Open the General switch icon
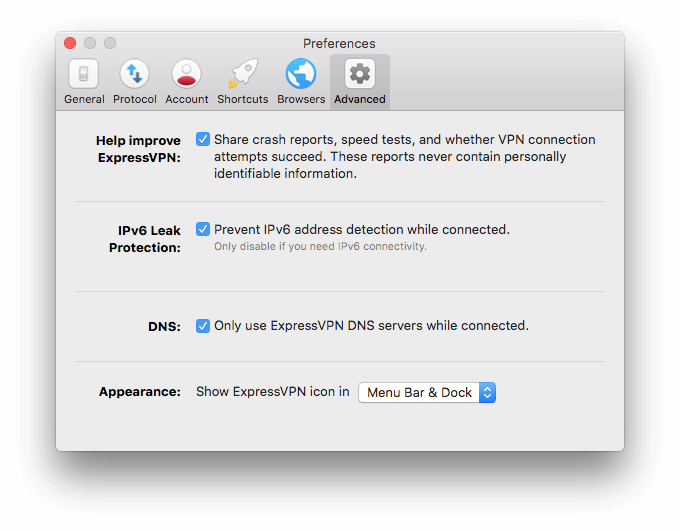680x531 pixels. pyautogui.click(x=84, y=74)
